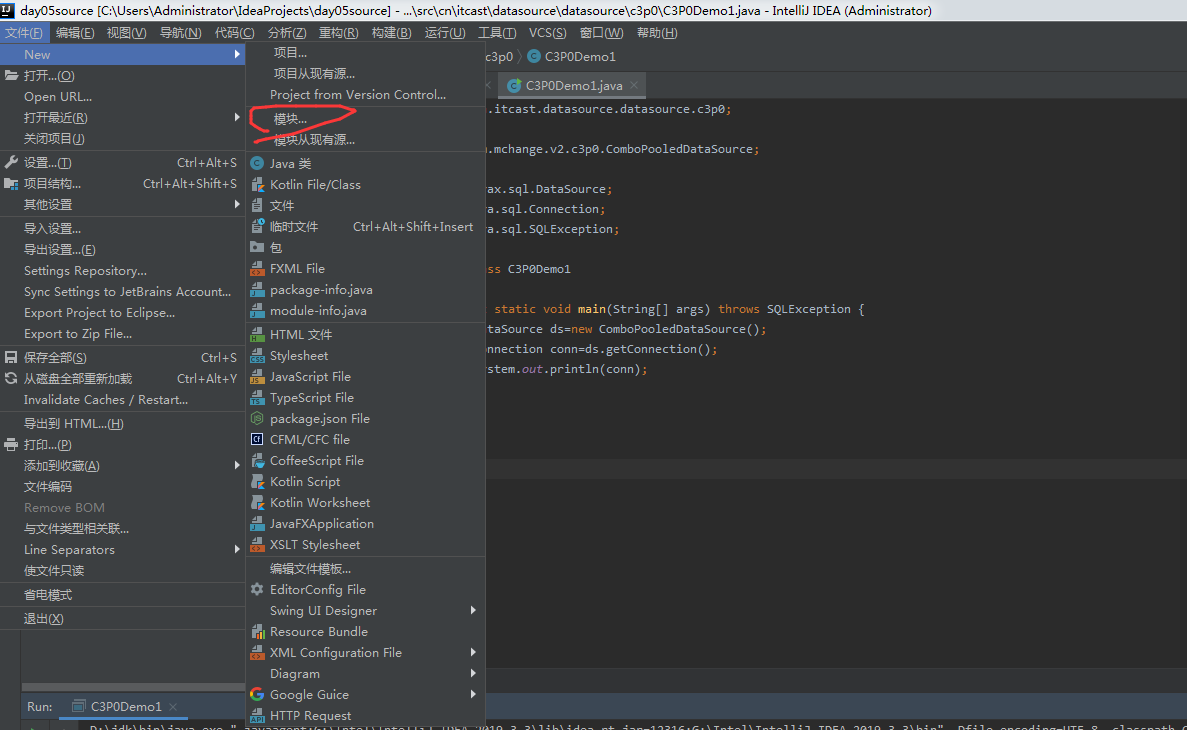Click the XSLT Stylesheet icon
The height and width of the screenshot is (730, 1187).
257,544
